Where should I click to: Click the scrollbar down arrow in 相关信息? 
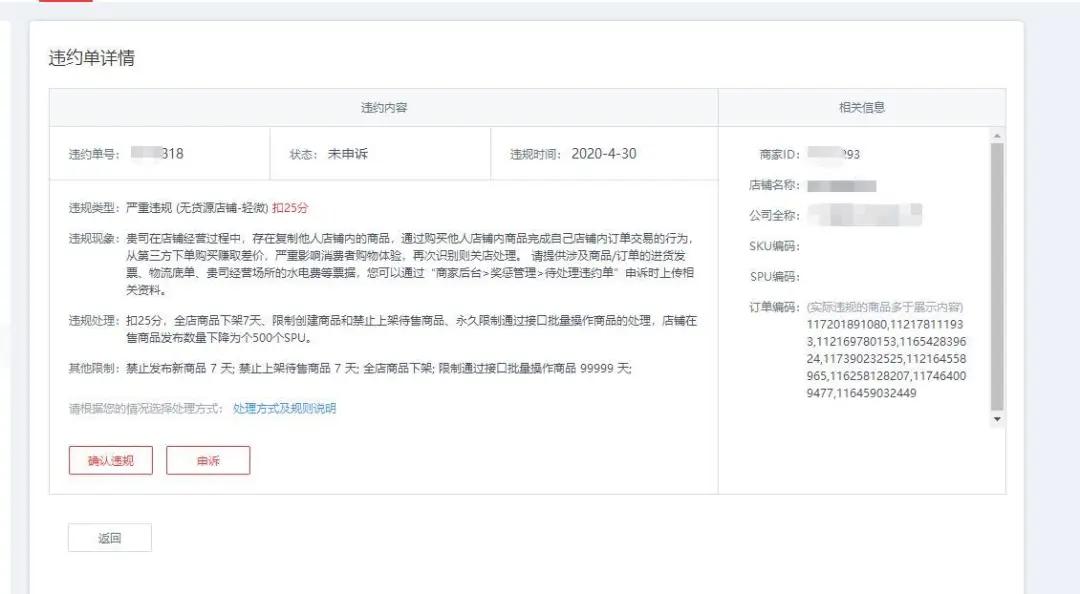997,419
